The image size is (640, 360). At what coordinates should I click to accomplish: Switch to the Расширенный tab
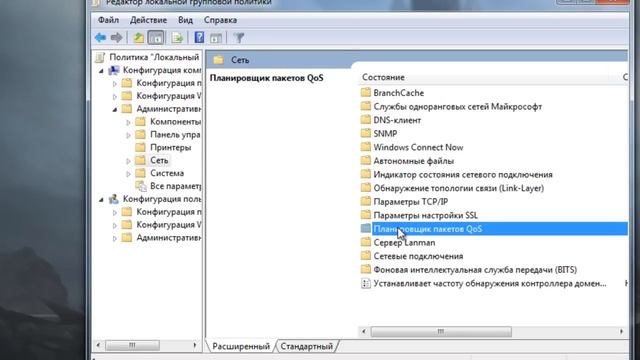coord(241,346)
